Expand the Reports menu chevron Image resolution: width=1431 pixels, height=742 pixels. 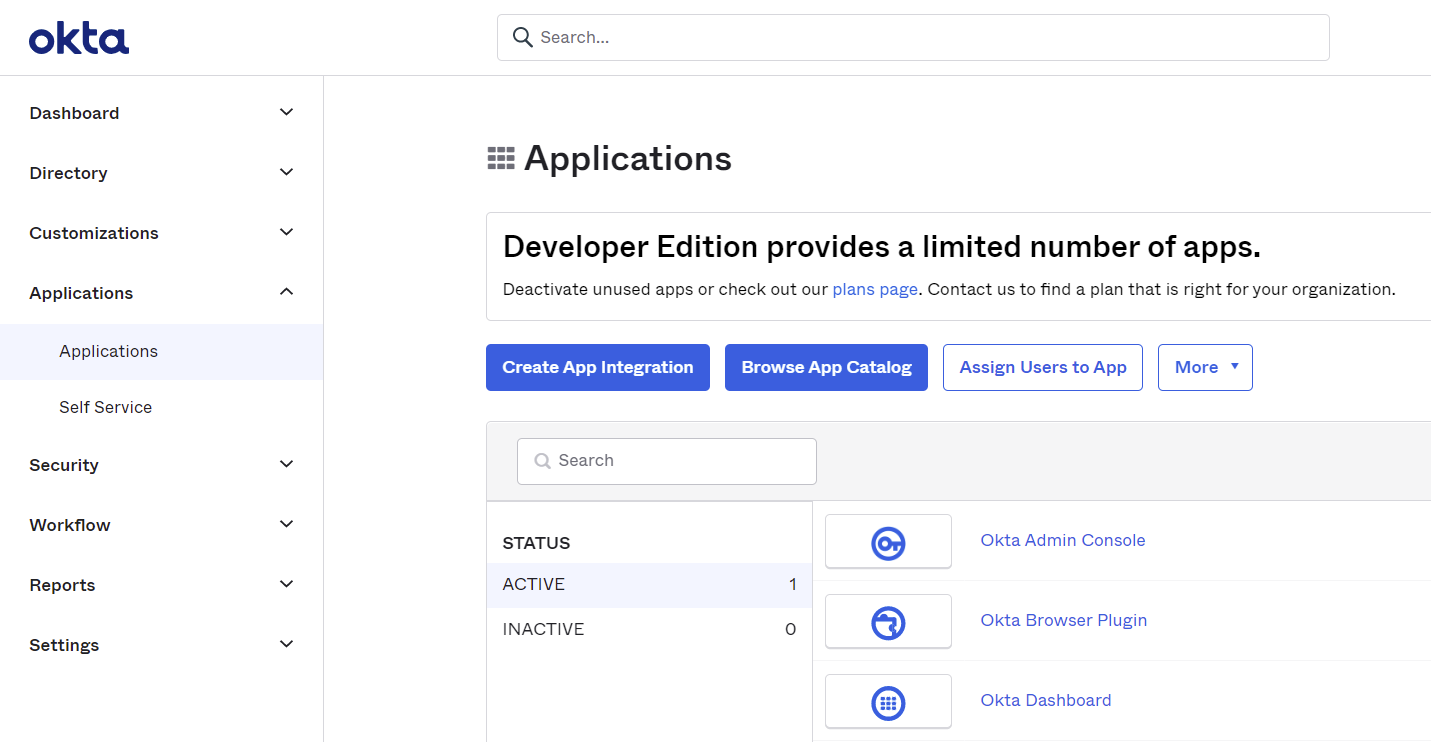287,584
